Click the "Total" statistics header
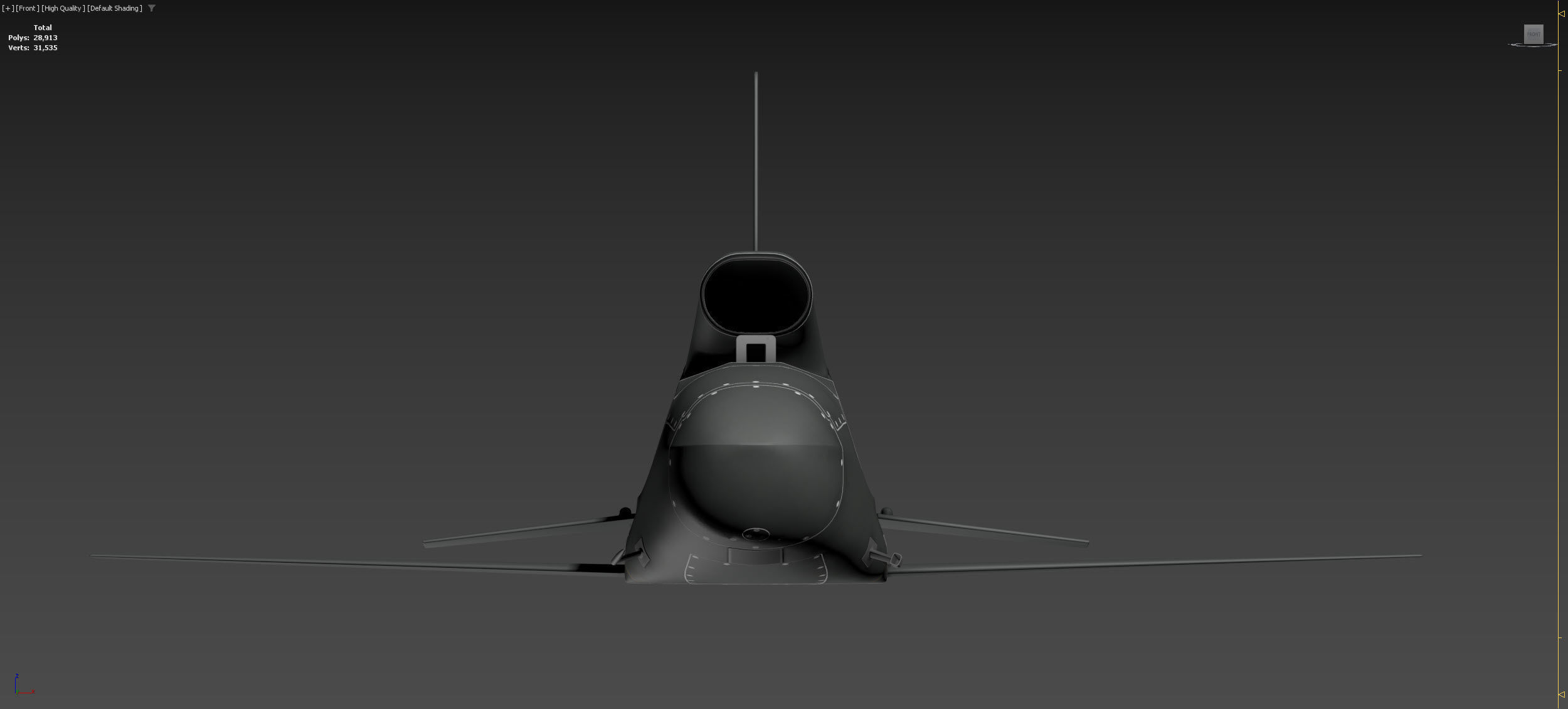 (x=43, y=28)
